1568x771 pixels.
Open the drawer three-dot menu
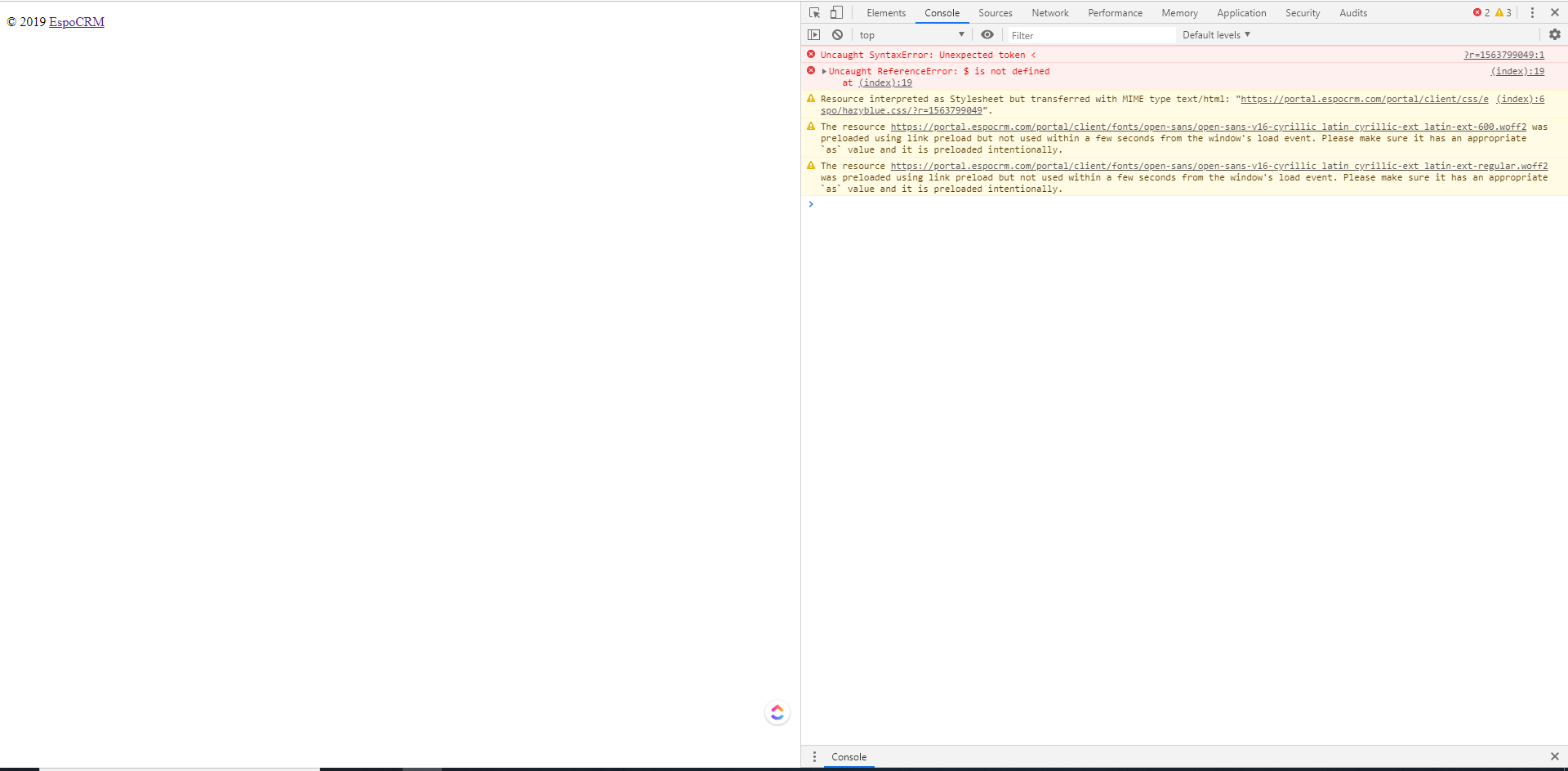(814, 757)
